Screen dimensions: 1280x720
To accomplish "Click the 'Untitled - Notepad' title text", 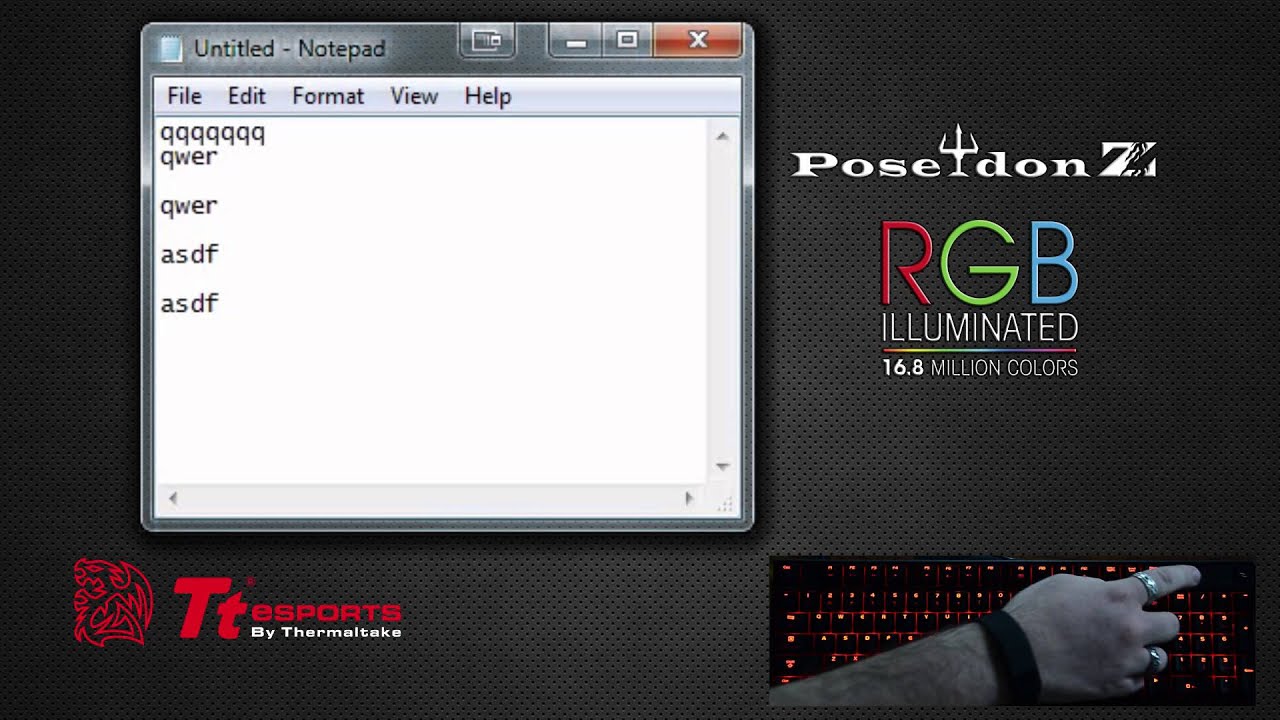I will 289,48.
